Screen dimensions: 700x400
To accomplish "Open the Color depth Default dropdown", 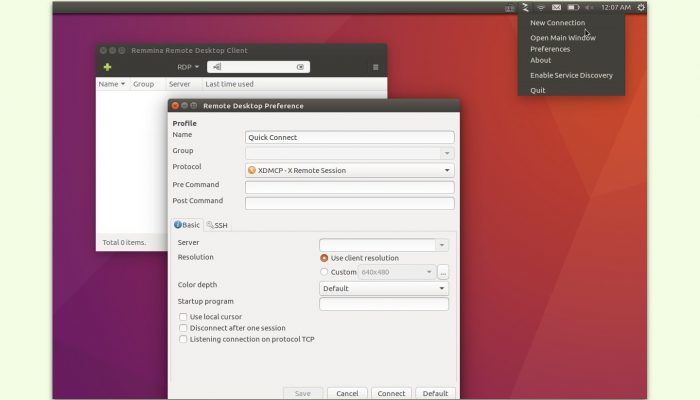I will [384, 288].
